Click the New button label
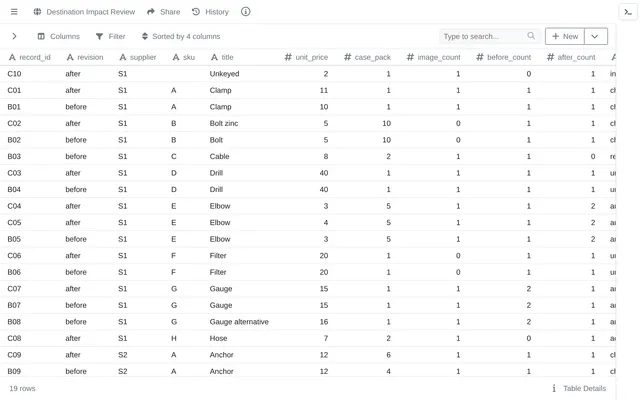The image size is (640, 400). [570, 36]
